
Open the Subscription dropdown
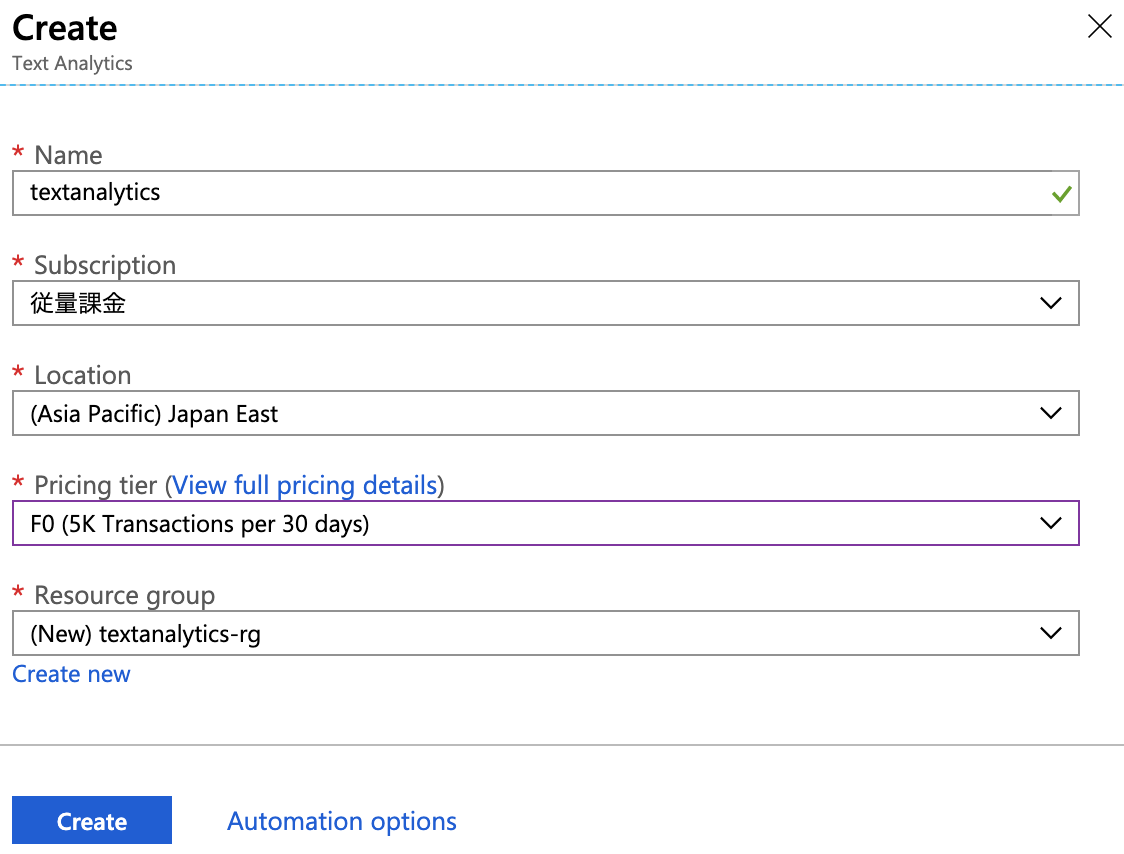(1050, 302)
